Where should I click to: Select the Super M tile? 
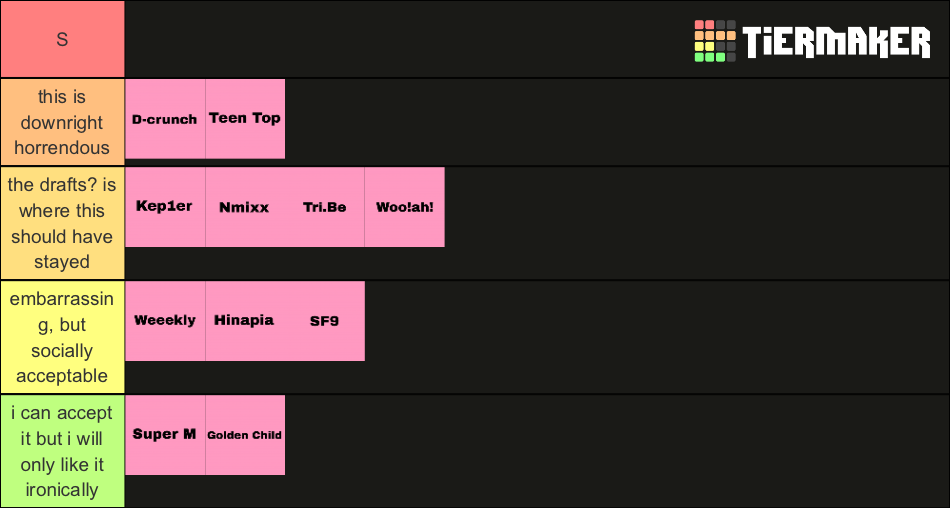coord(165,435)
